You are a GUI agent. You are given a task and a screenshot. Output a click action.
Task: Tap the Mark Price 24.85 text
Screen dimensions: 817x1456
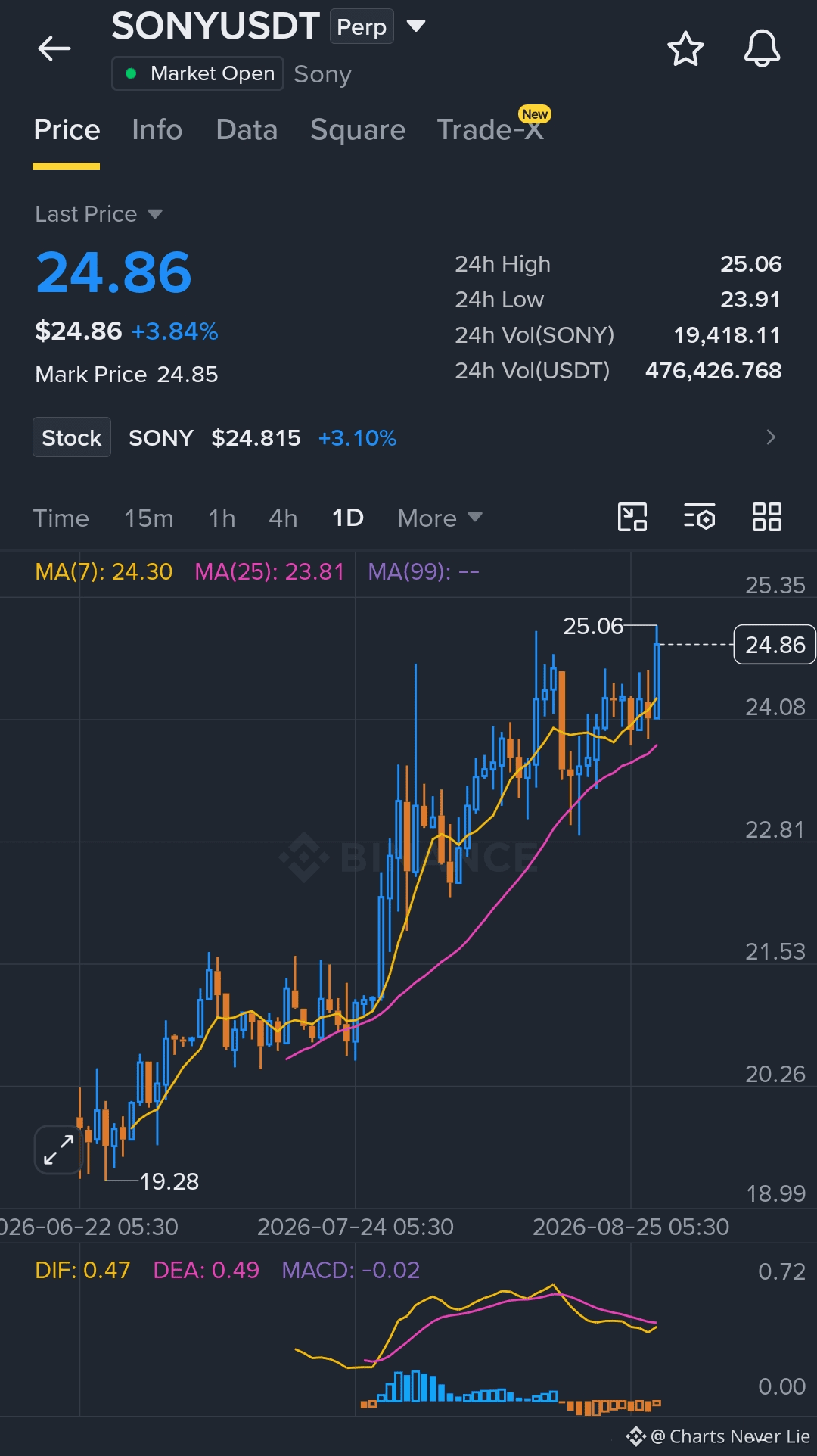[126, 375]
